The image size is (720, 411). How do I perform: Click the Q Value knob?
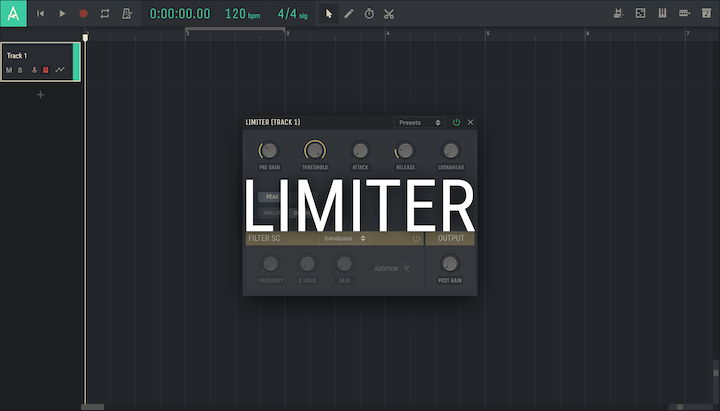(x=307, y=264)
